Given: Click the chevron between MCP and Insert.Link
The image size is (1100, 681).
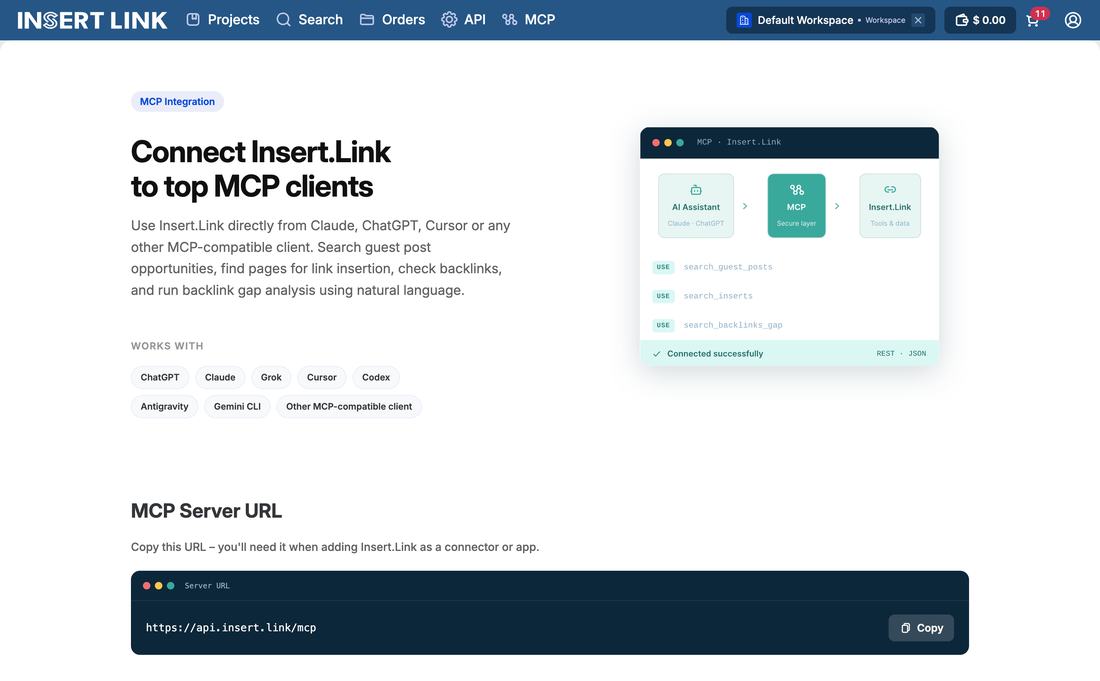Looking at the screenshot, I should [837, 206].
